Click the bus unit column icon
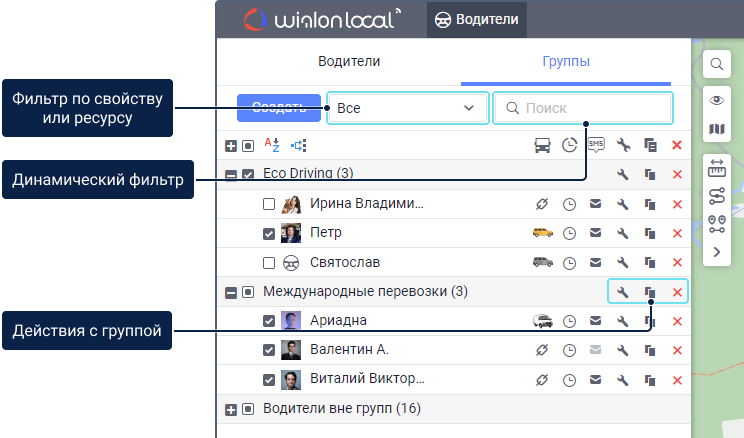 click(542, 145)
